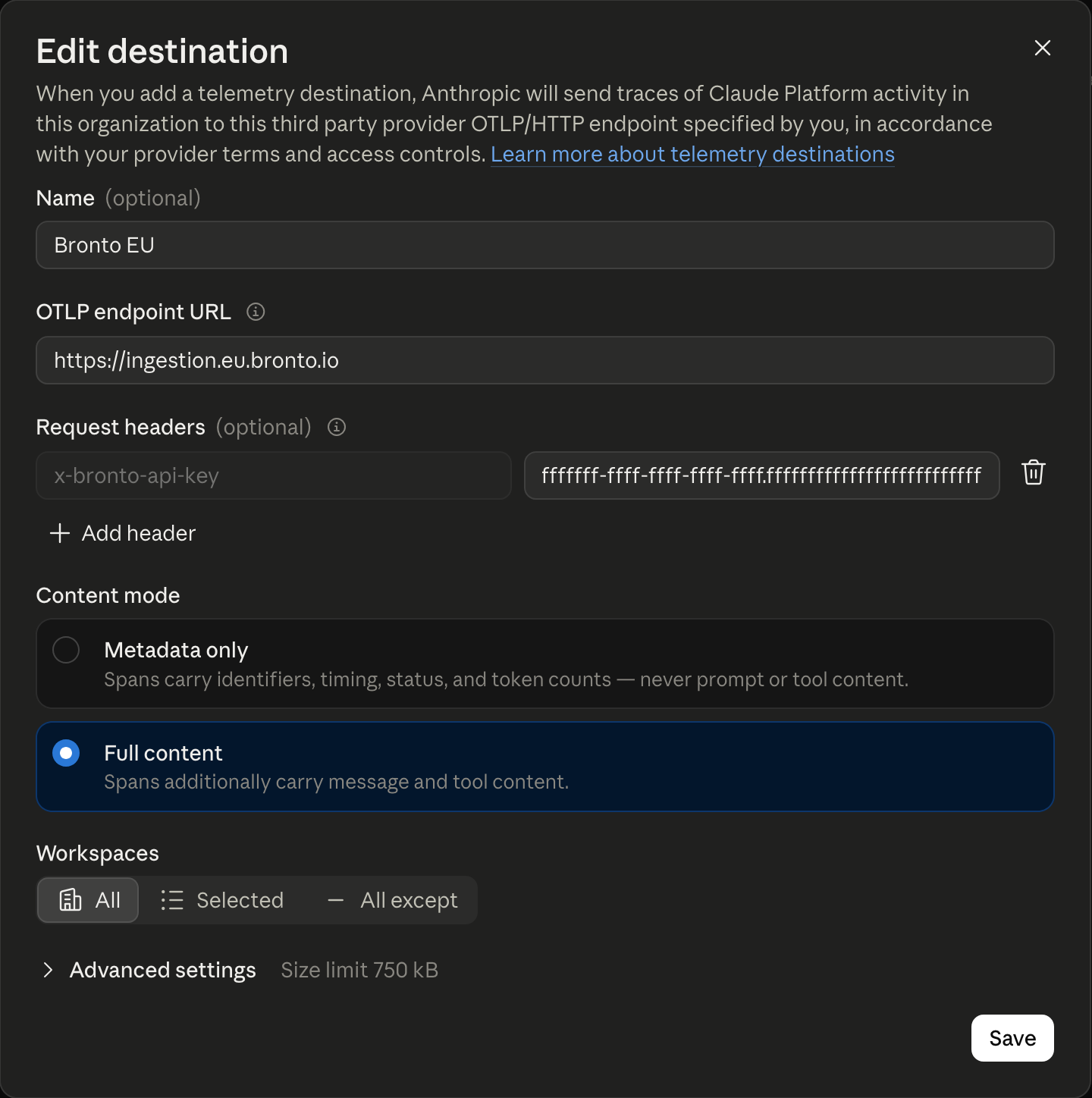The height and width of the screenshot is (1098, 1092).
Task: Close the Edit destination dialog
Action: tap(1043, 48)
